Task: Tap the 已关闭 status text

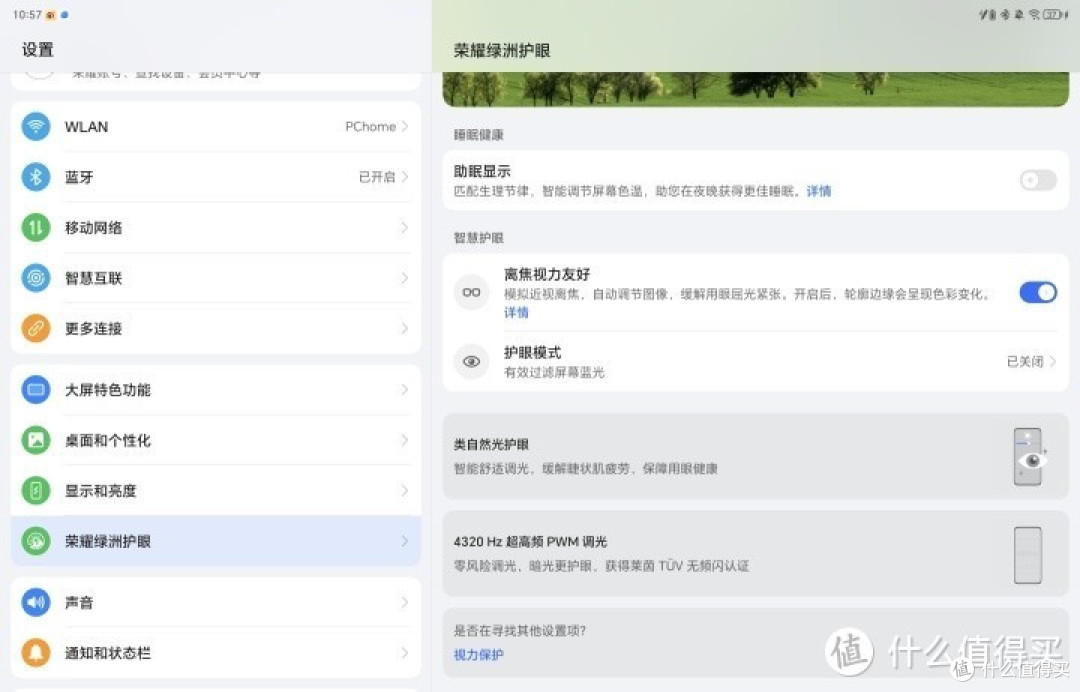Action: tap(1025, 361)
